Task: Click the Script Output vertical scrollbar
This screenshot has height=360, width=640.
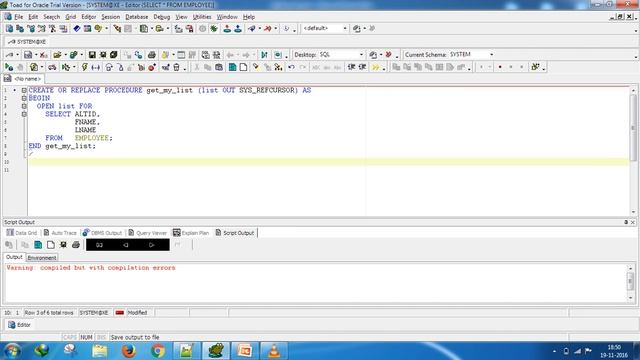Action: click(630, 282)
